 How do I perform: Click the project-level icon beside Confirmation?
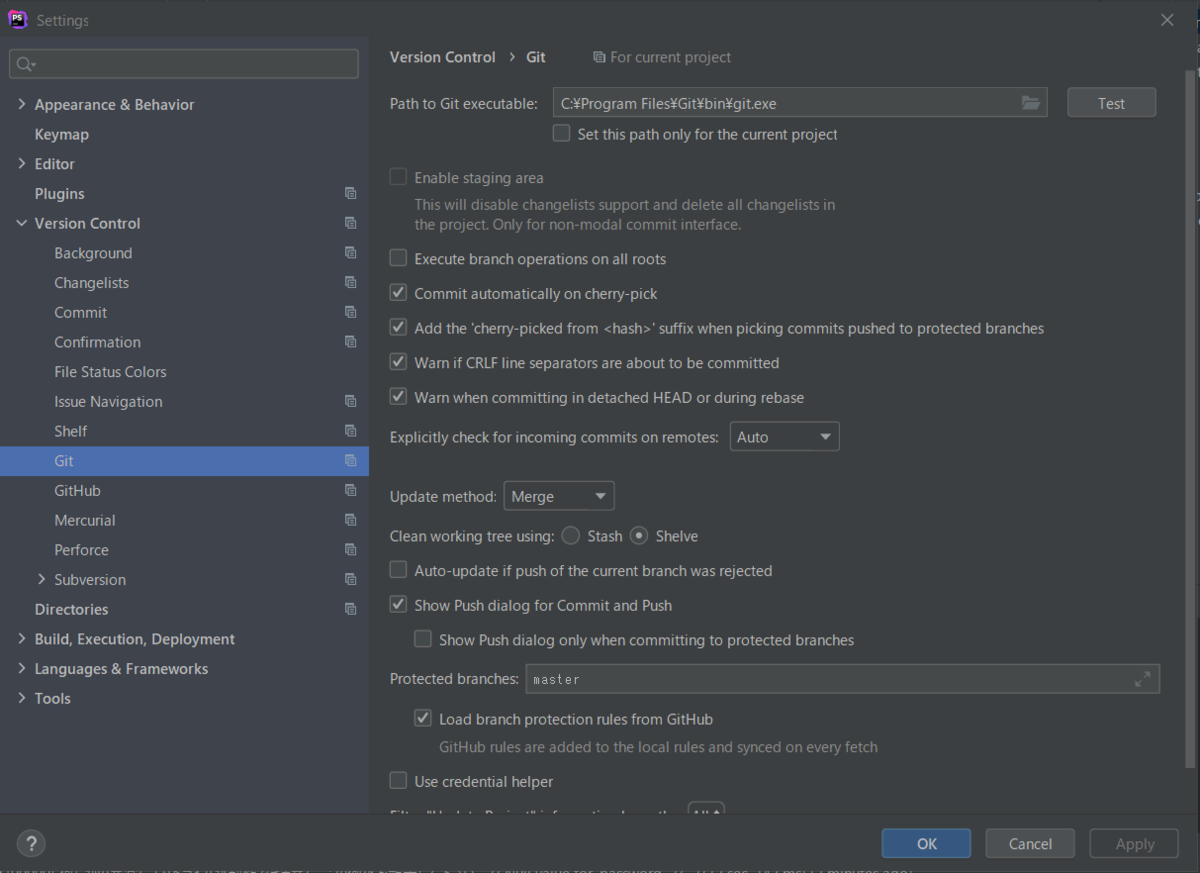pyautogui.click(x=350, y=342)
